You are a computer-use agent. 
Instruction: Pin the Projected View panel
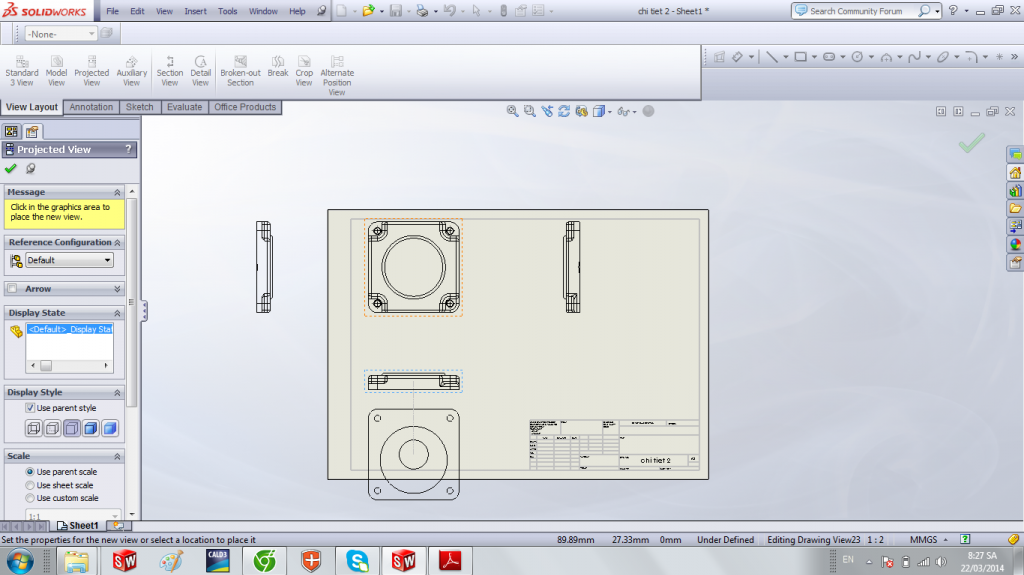point(30,169)
